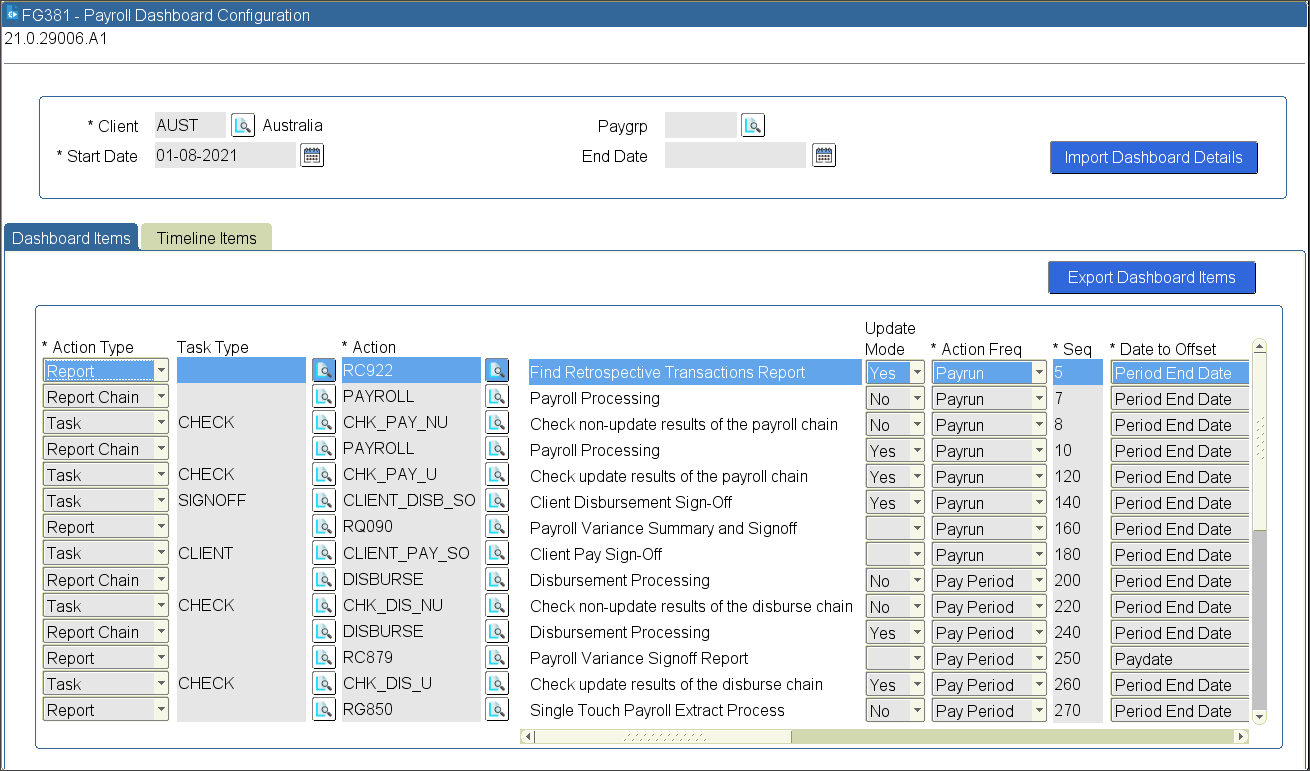This screenshot has height=771, width=1310.
Task: Click the Action lookup icon beside RG850
Action: click(497, 710)
